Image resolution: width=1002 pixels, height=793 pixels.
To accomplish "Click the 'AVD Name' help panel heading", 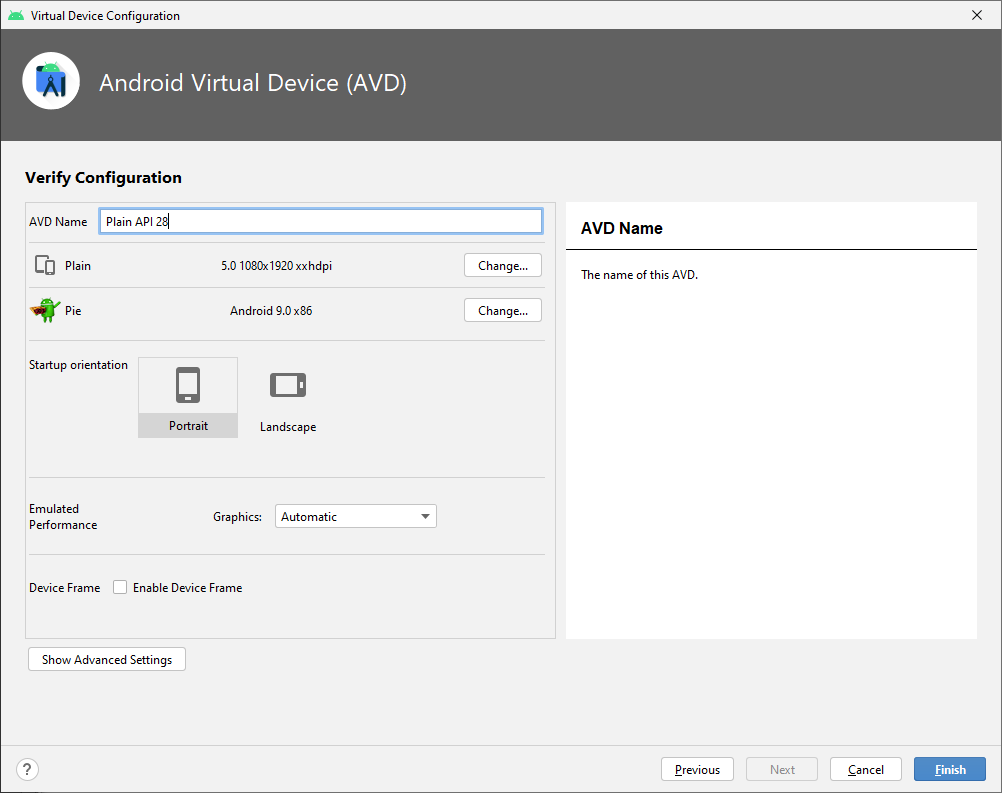I will tap(621, 228).
